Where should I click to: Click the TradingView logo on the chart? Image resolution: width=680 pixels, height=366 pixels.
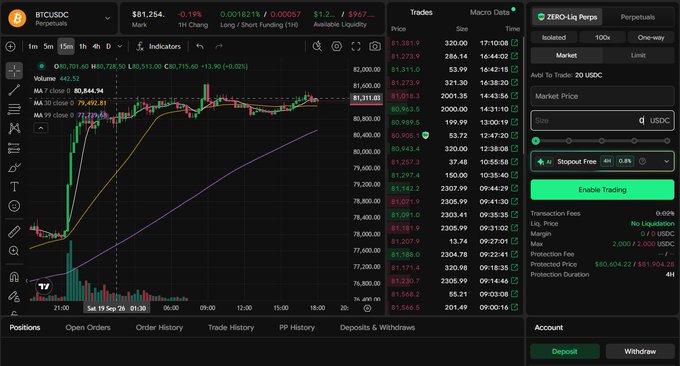tap(44, 286)
